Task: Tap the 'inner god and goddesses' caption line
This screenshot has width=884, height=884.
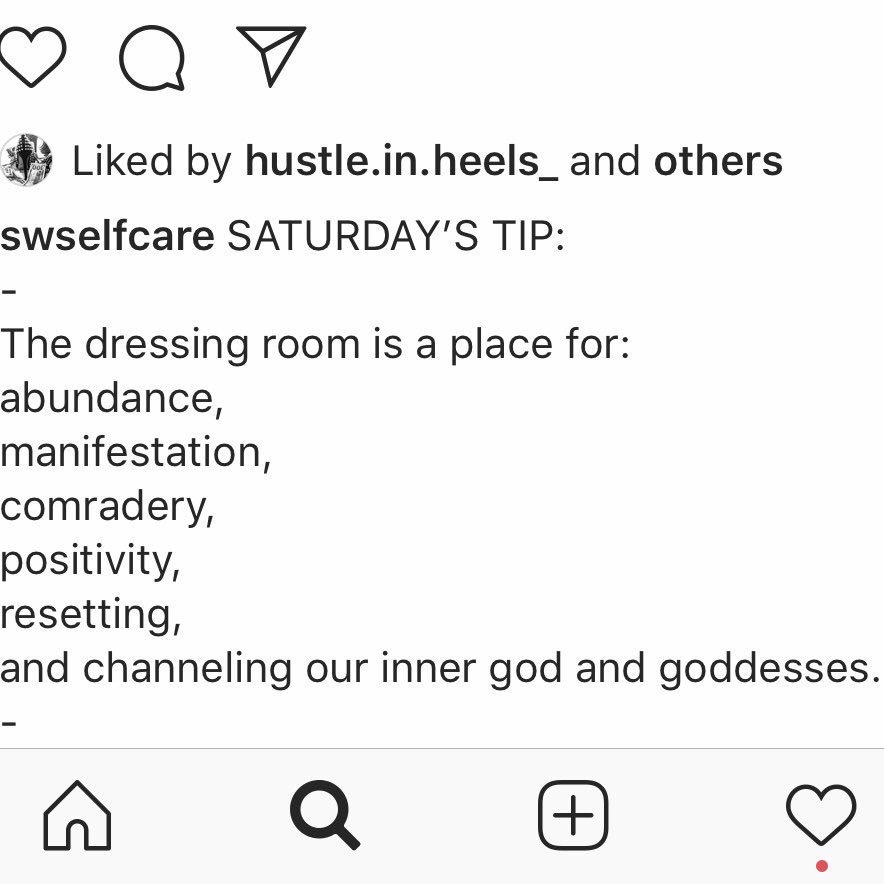Action: (440, 669)
